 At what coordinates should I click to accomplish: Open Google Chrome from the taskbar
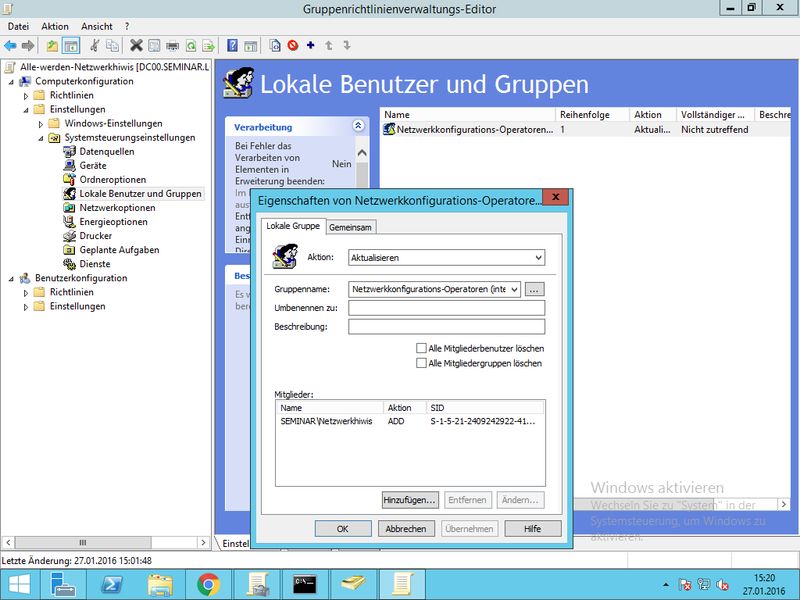tap(208, 583)
